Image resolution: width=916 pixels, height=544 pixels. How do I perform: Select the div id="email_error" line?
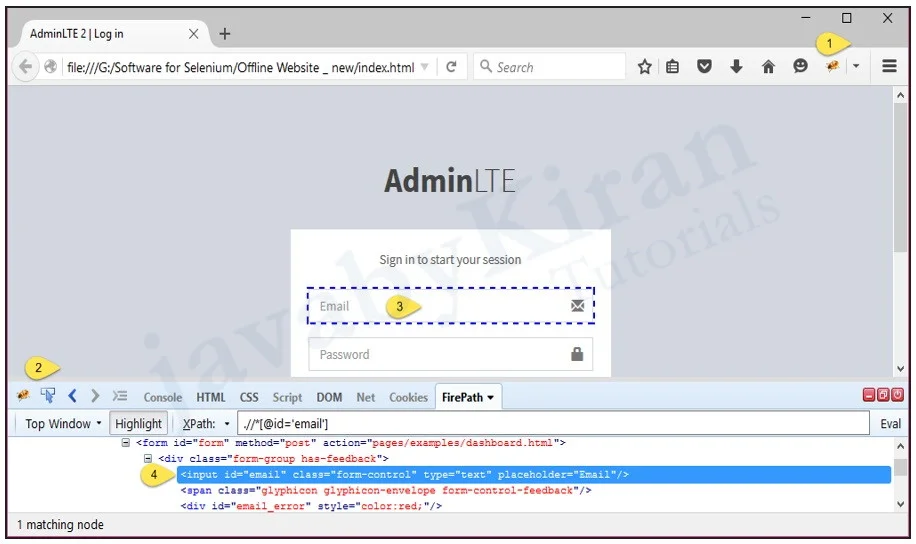tap(311, 506)
